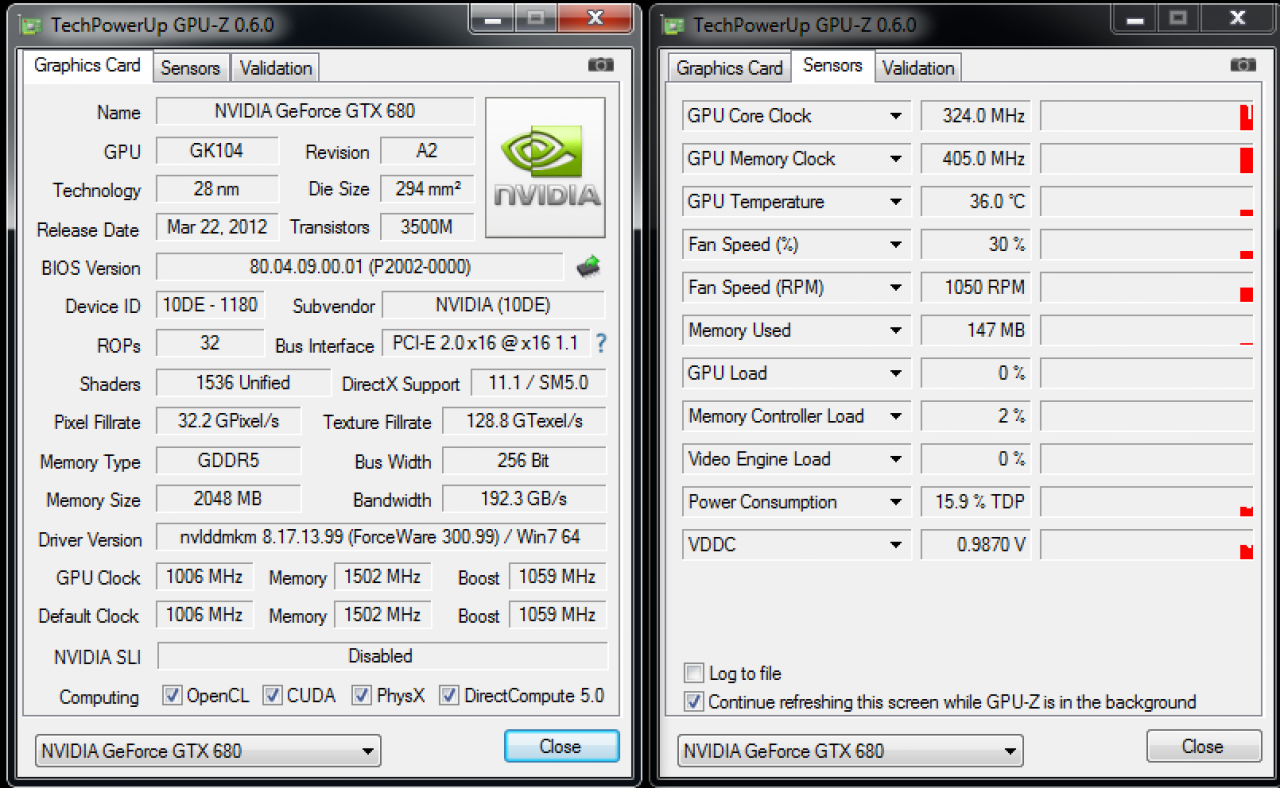Open Validation tab in right window
The height and width of the screenshot is (788, 1280).
(x=918, y=68)
